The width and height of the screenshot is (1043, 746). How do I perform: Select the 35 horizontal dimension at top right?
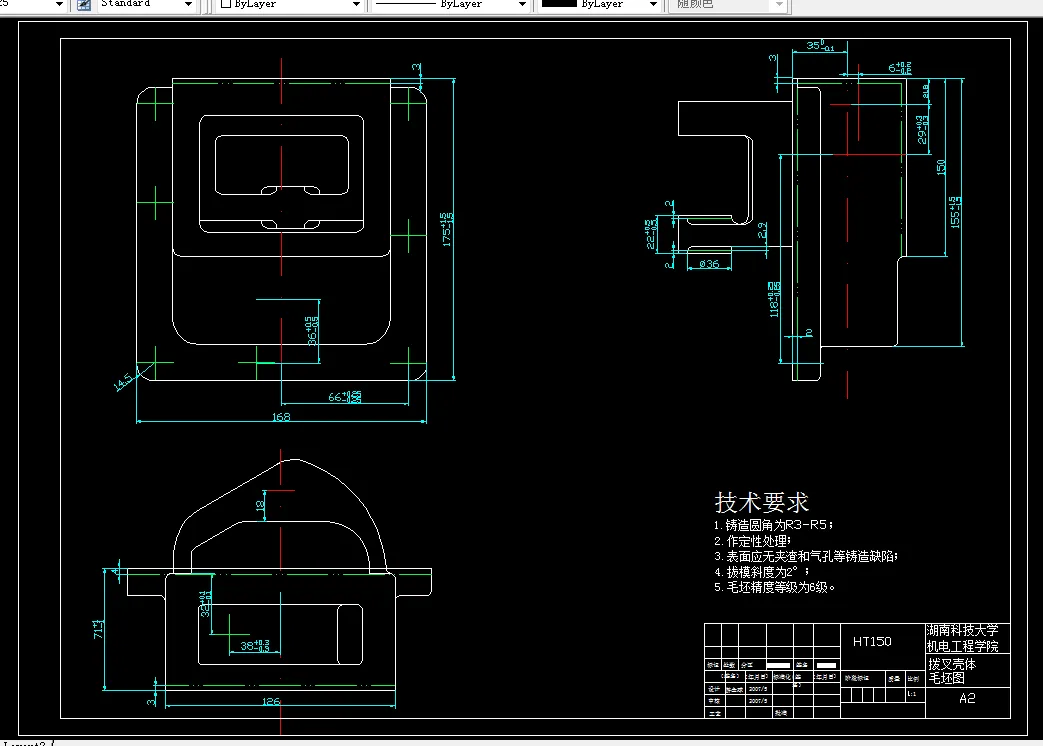(x=820, y=45)
